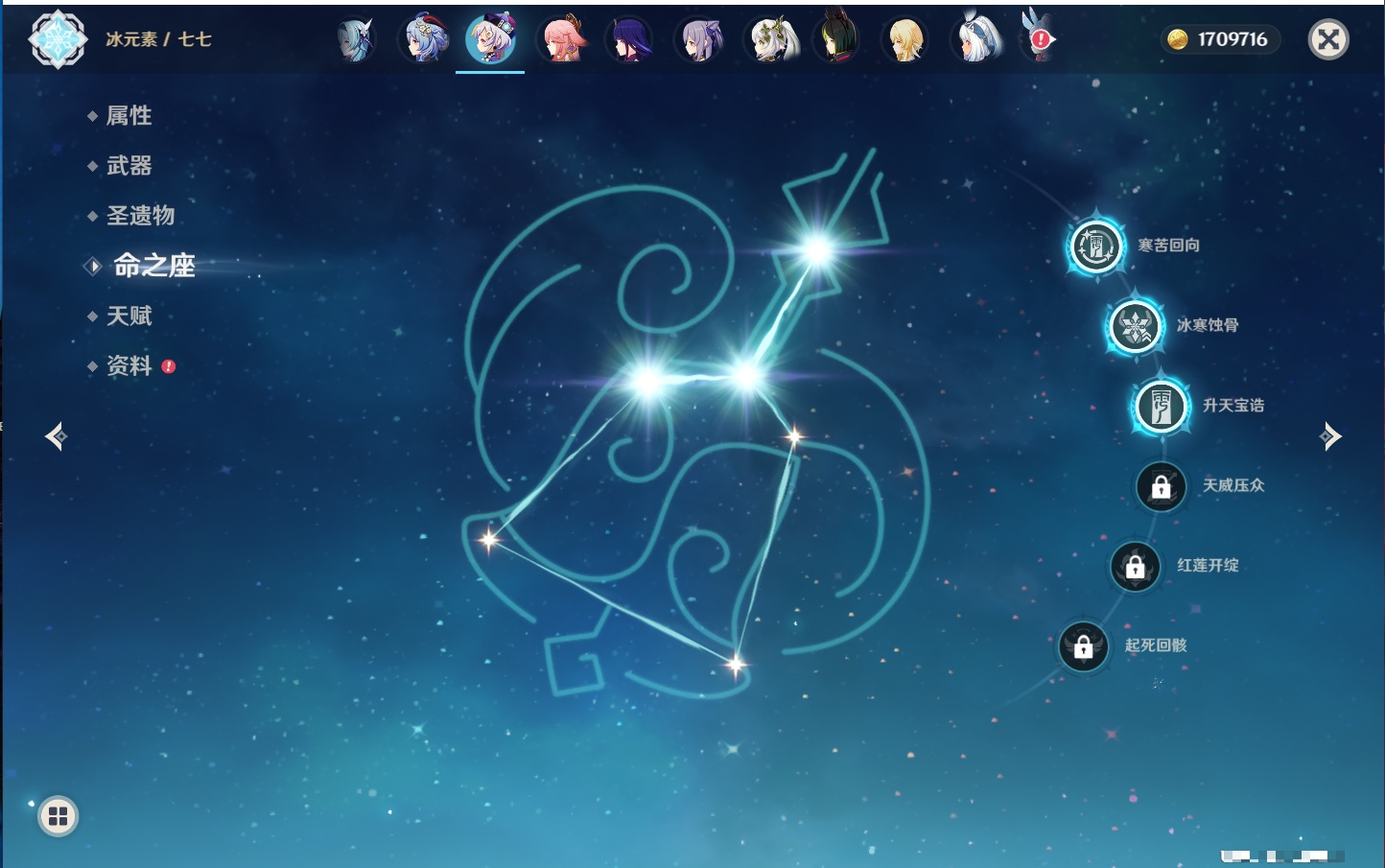Click the topmost bright star of the constellation
1385x868 pixels.
pyautogui.click(x=817, y=250)
